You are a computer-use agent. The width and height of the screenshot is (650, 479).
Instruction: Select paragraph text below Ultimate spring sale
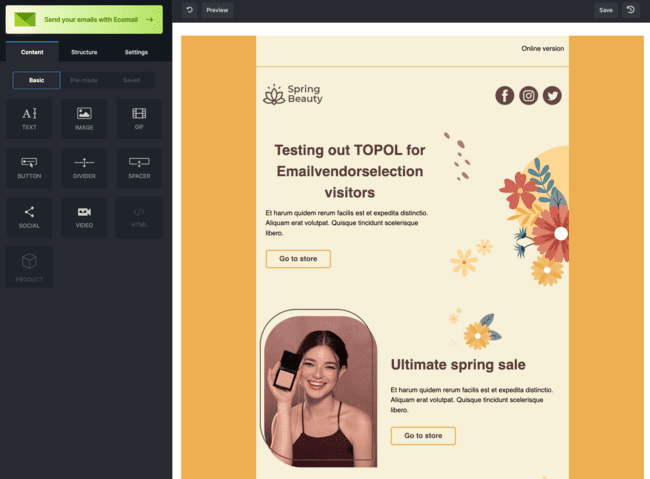(472, 400)
